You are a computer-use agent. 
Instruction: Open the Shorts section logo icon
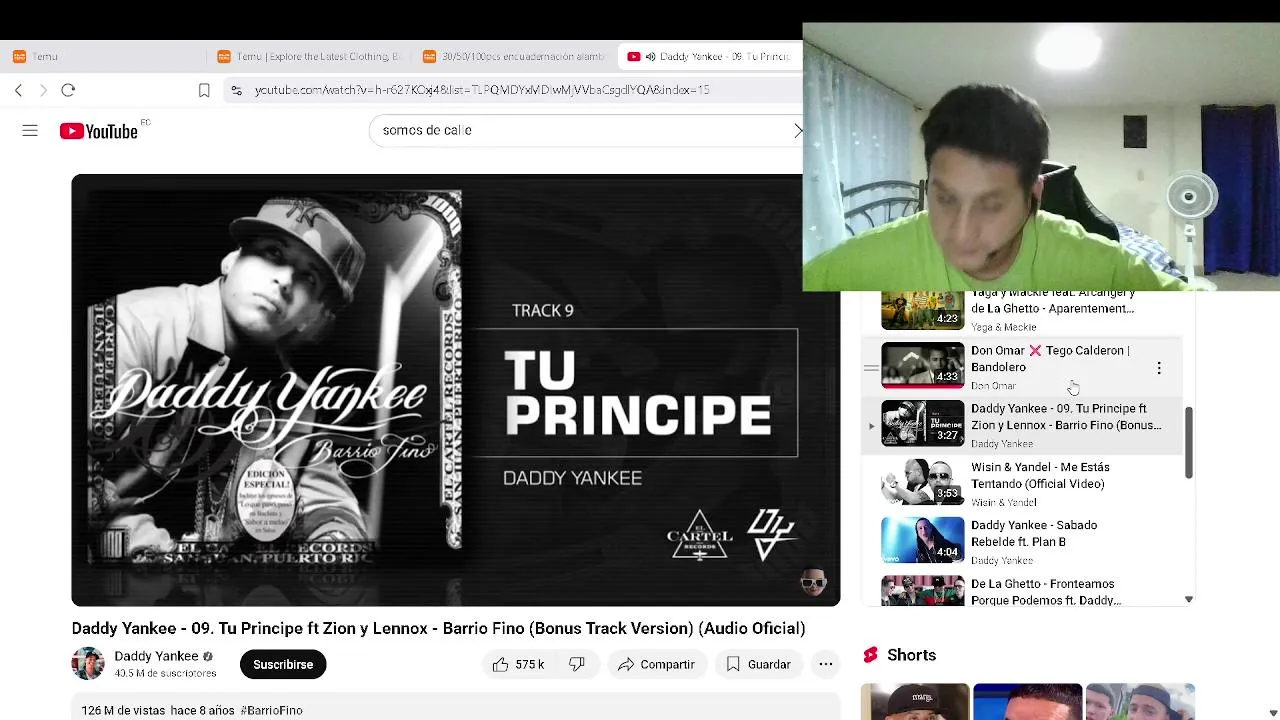click(870, 655)
